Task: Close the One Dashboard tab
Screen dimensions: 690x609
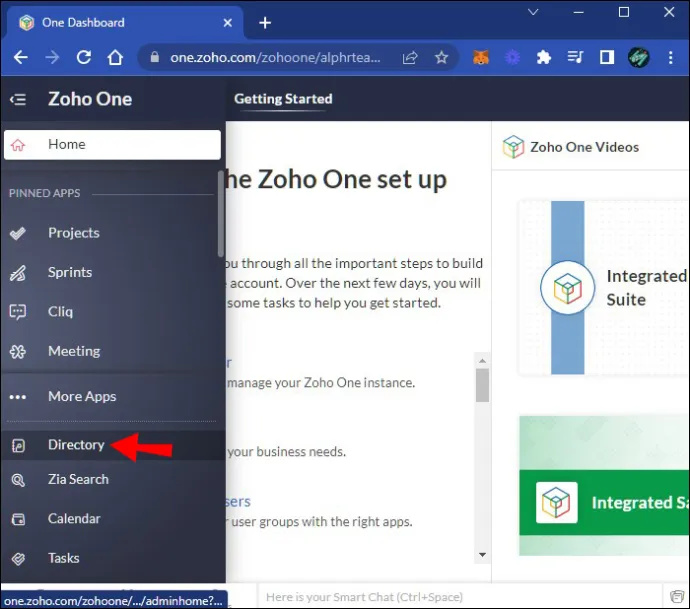Action: (228, 23)
